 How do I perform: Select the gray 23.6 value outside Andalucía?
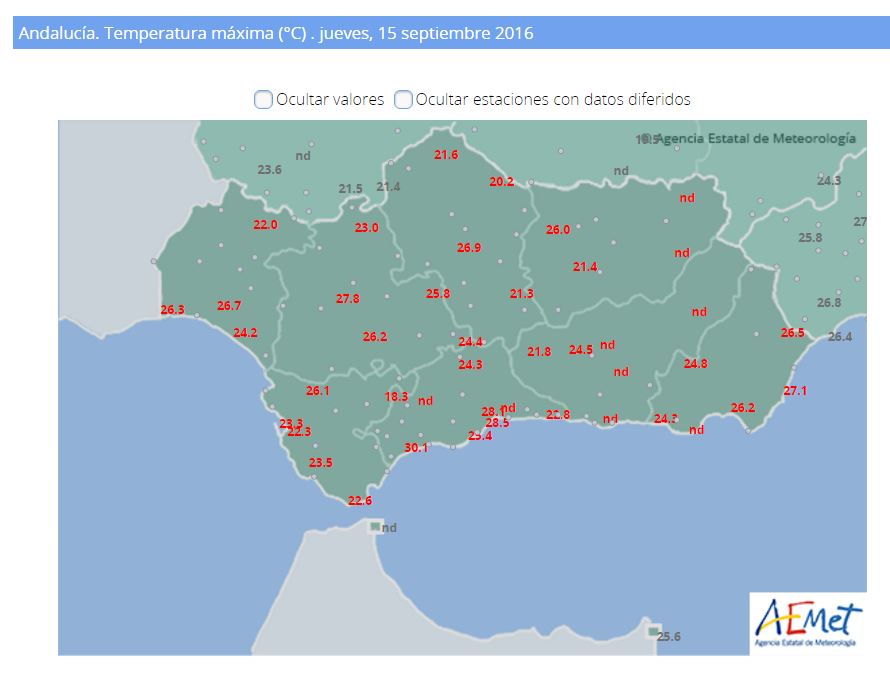click(x=270, y=170)
